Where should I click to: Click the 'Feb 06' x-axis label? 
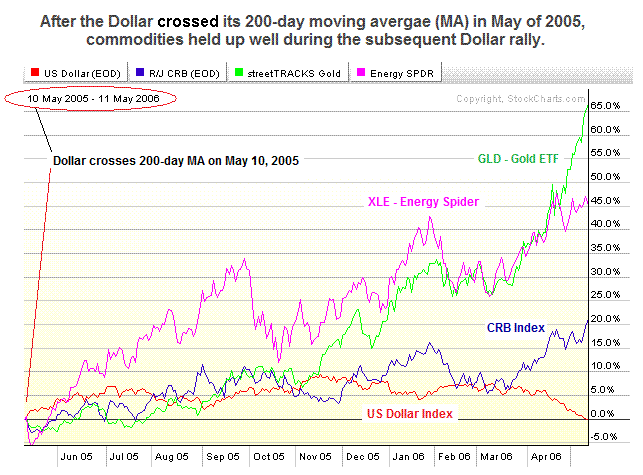click(x=454, y=457)
